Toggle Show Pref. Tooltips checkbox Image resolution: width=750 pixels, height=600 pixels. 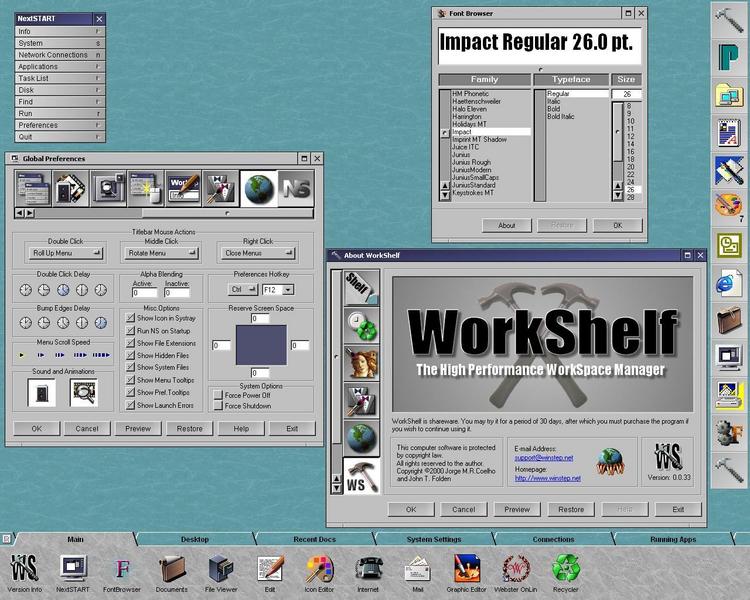pyautogui.click(x=130, y=392)
